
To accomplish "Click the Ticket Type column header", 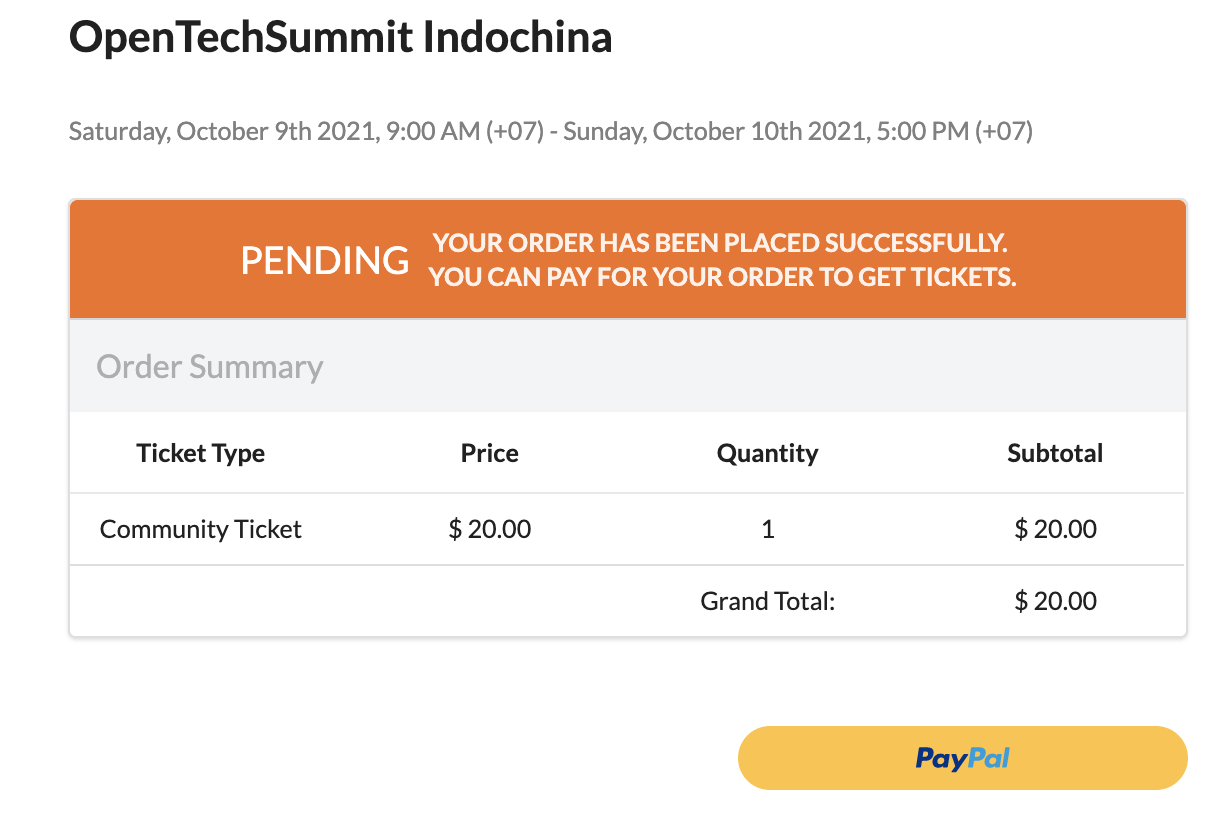I will point(201,453).
